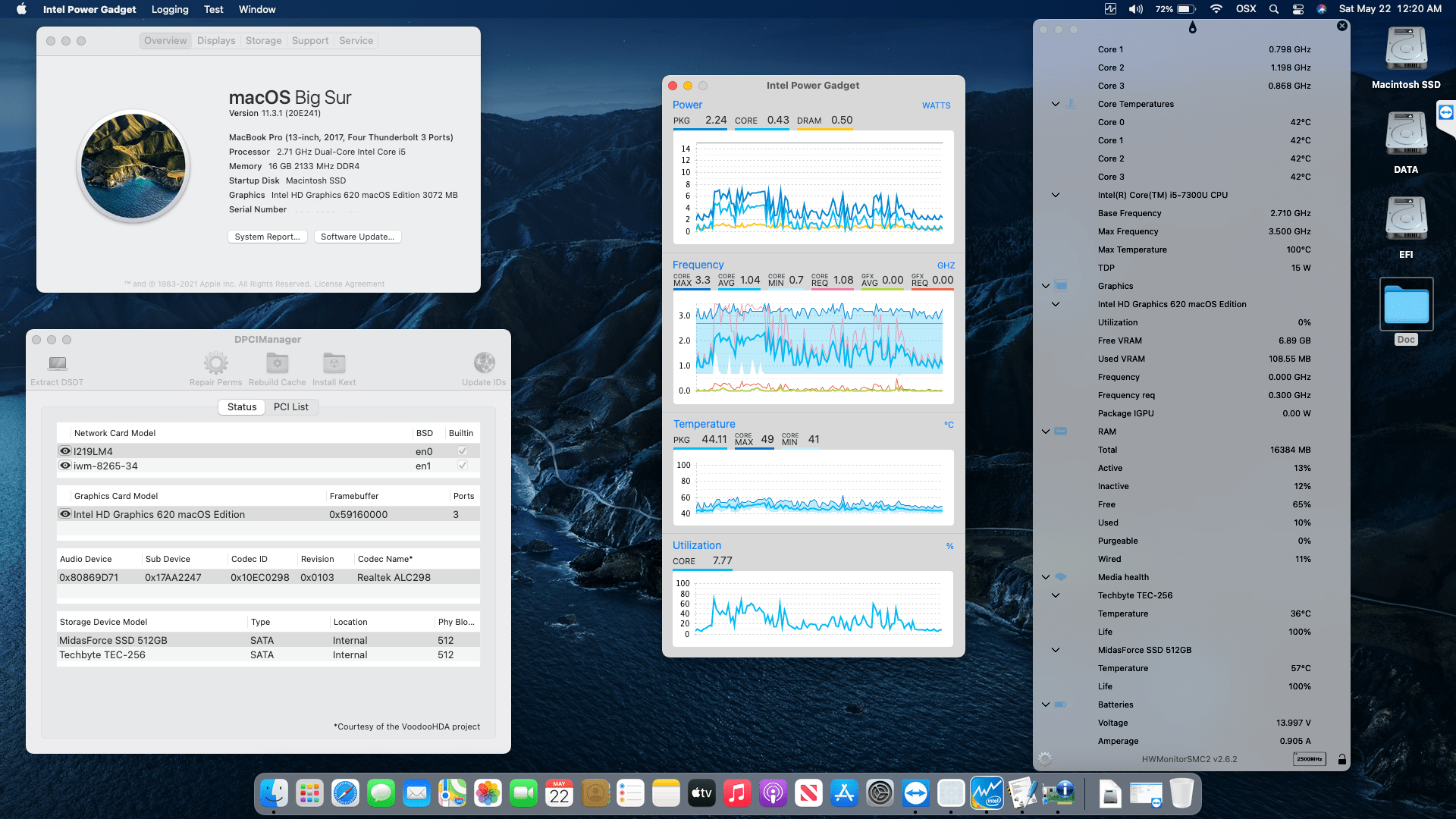This screenshot has height=819, width=1456.
Task: Open Messages from the Dock
Action: (x=381, y=794)
